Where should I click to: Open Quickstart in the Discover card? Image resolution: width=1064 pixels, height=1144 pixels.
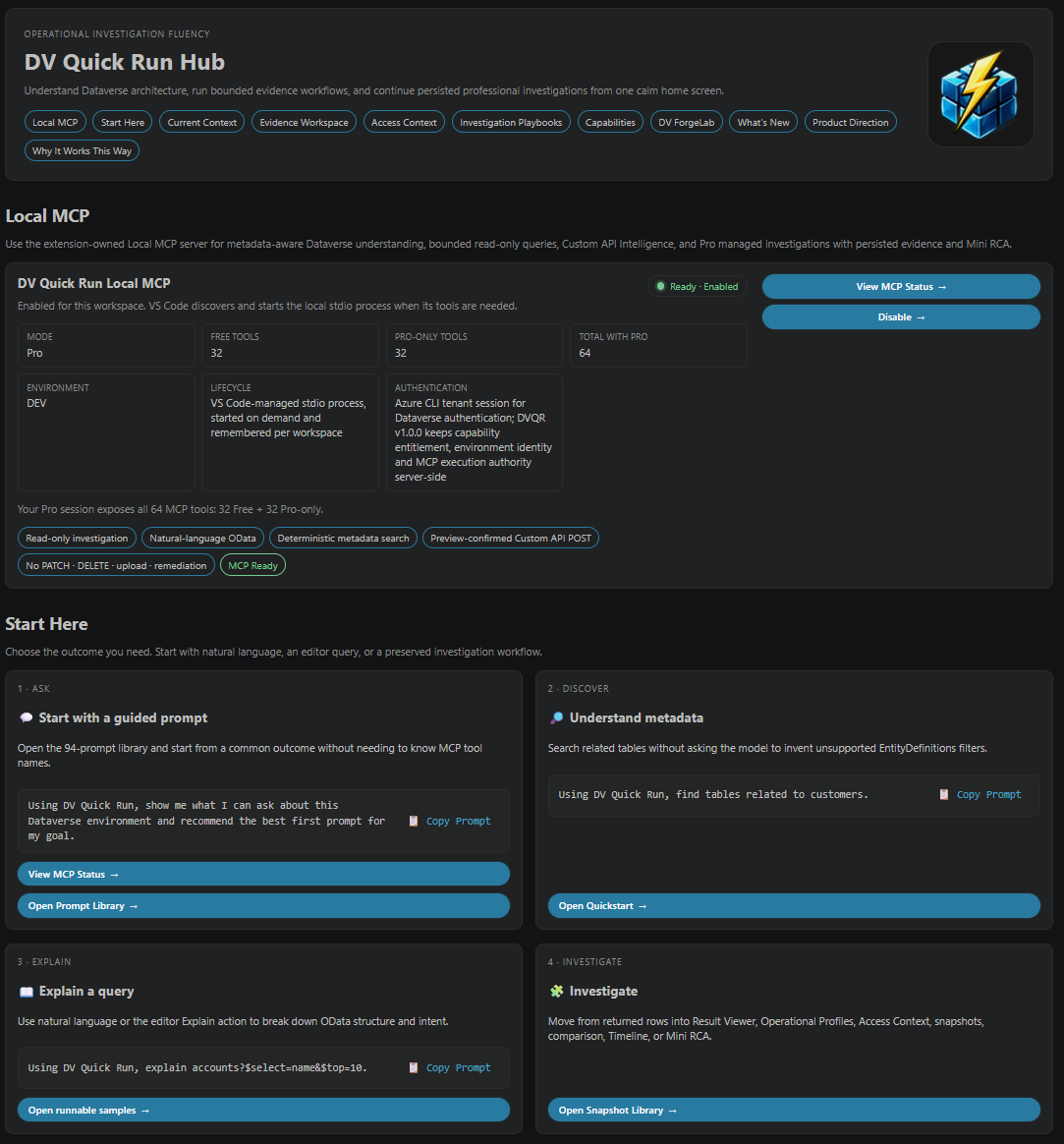coord(794,906)
